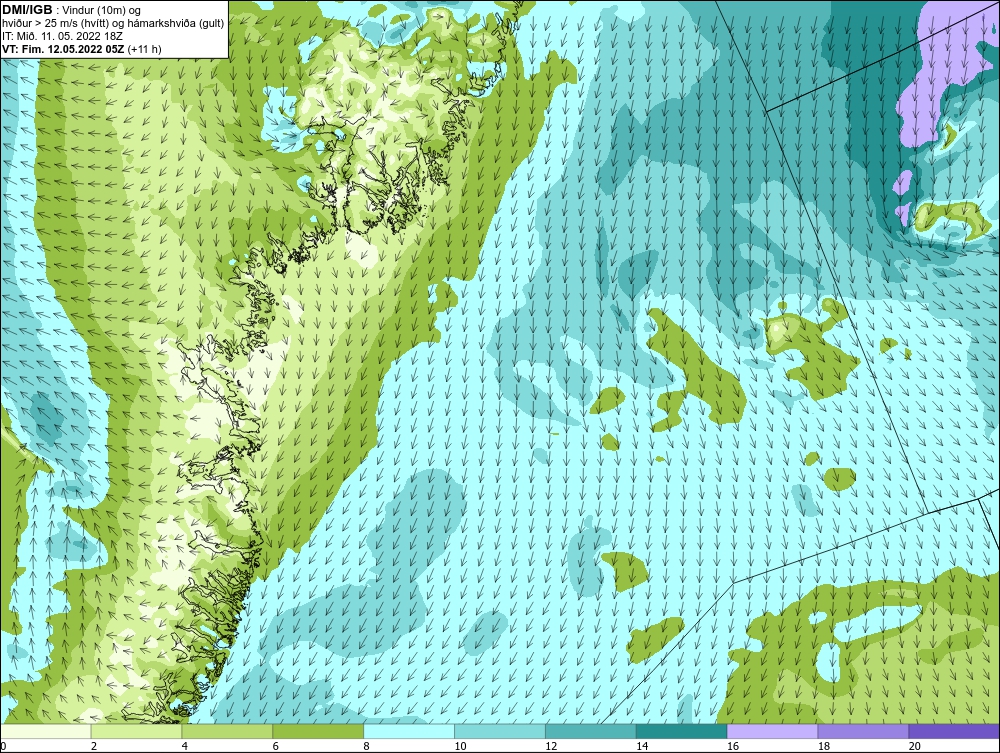Click the legend scale label '2'
1000x753 pixels.
pos(94,746)
